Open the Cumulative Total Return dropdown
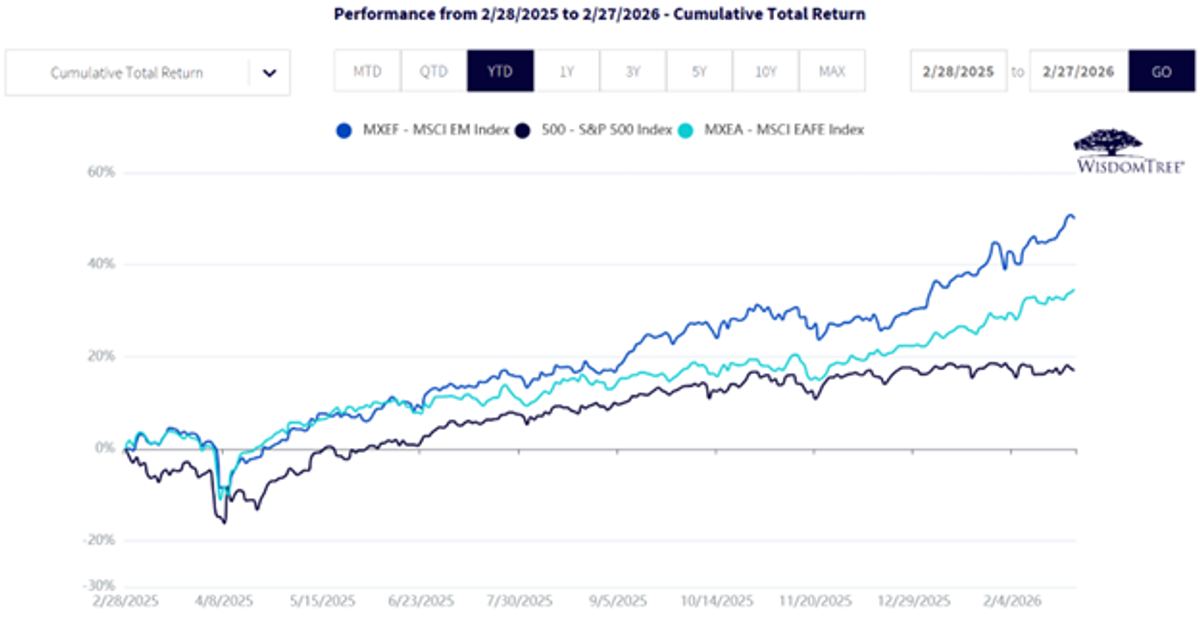This screenshot has height=619, width=1200. point(147,72)
